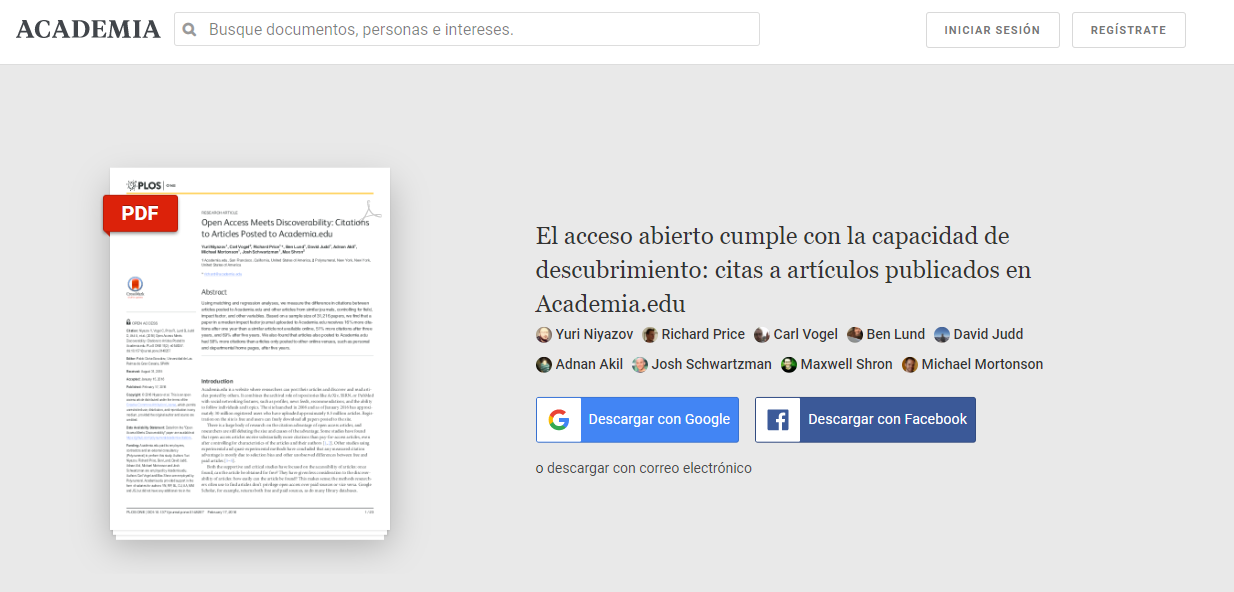Click the red PDF badge
Image resolution: width=1234 pixels, height=592 pixels.
point(140,213)
